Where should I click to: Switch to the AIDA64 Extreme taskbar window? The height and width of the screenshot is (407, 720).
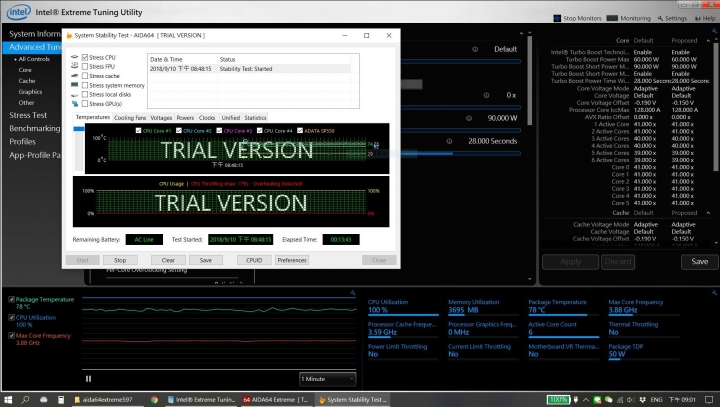point(276,400)
